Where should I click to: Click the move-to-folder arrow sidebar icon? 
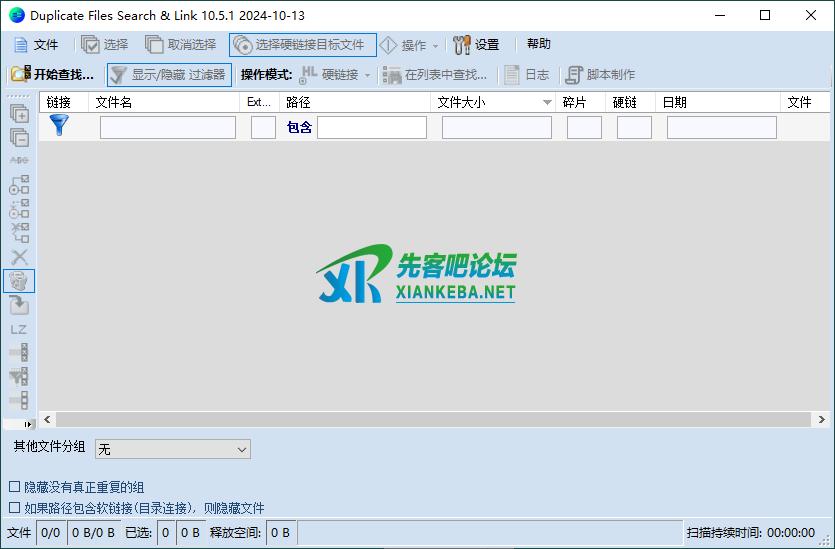click(19, 305)
